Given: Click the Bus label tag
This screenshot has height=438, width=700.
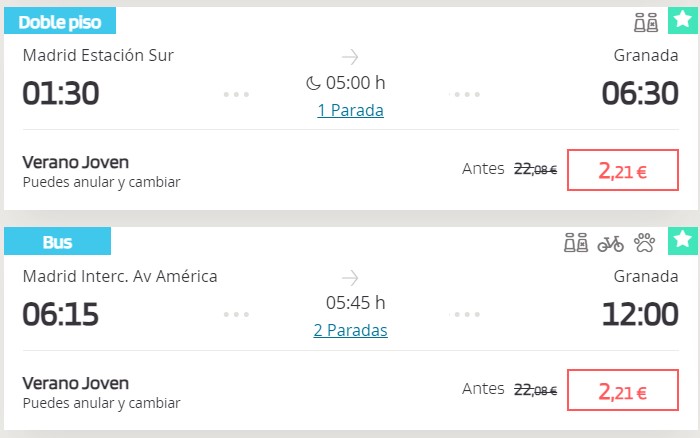Looking at the screenshot, I should pos(57,241).
